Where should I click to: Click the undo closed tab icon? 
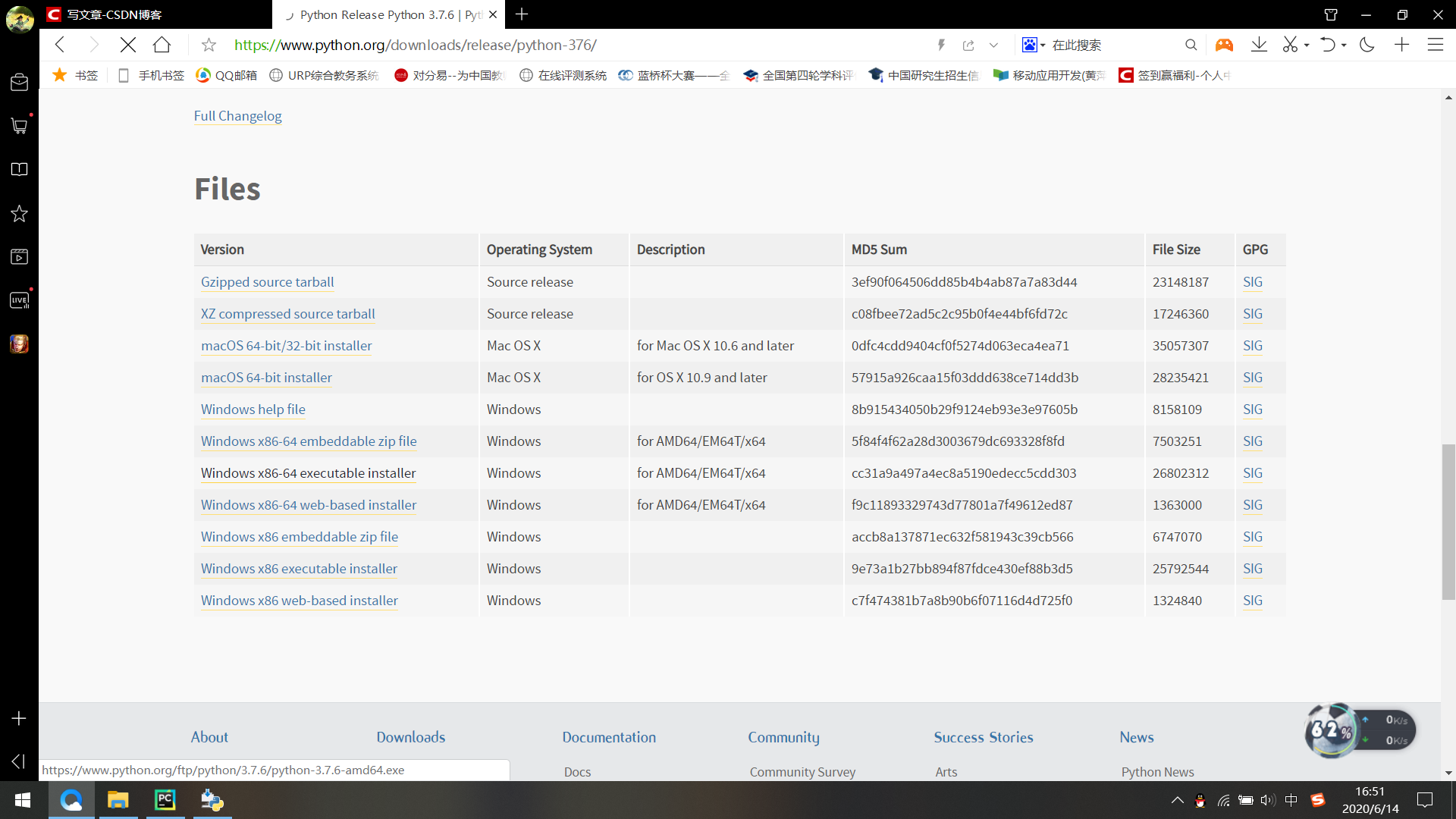point(1327,45)
